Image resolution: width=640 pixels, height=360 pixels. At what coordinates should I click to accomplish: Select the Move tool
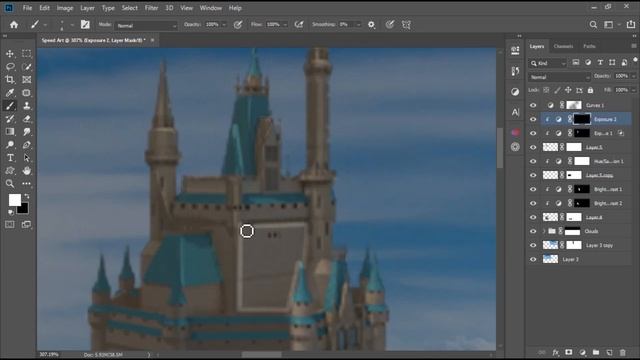[x=10, y=53]
